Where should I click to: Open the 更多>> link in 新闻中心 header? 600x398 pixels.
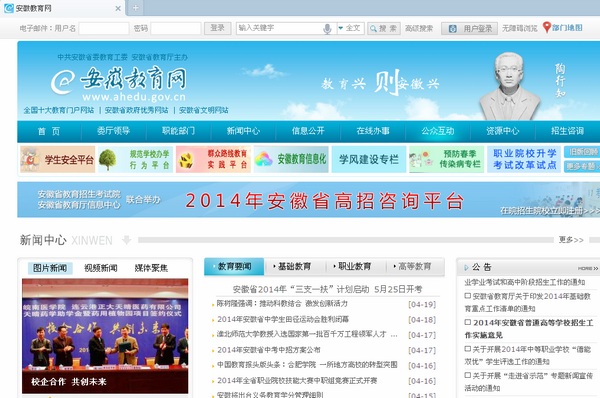(x=571, y=240)
